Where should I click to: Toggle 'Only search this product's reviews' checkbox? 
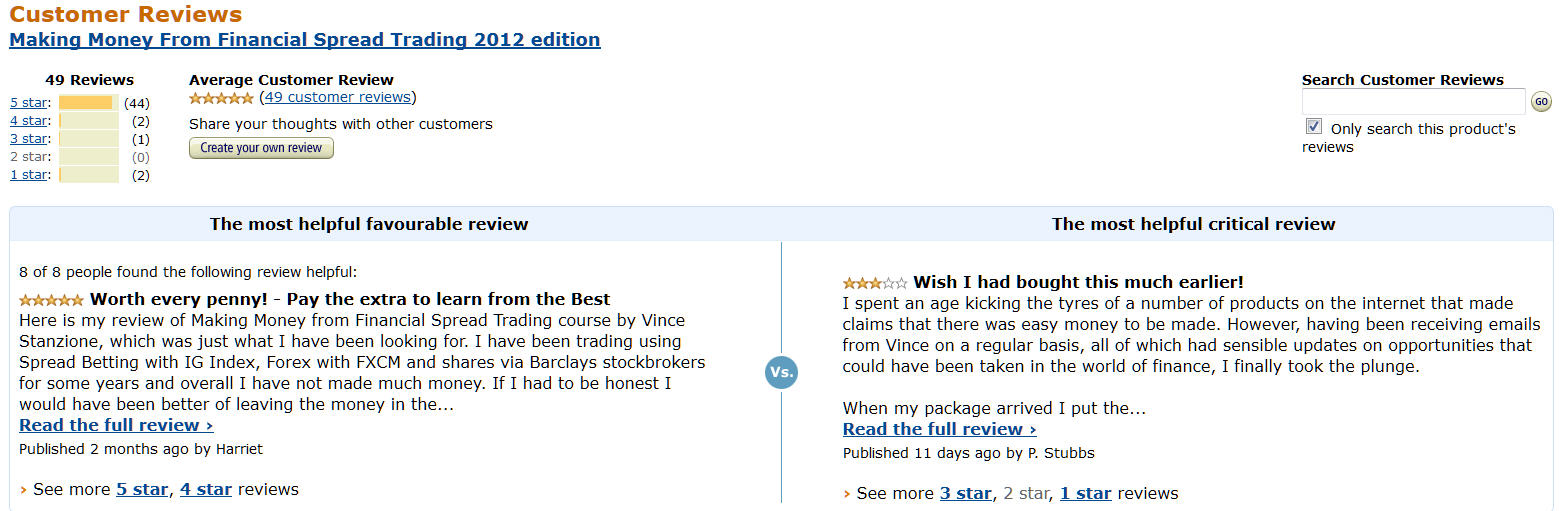pos(1314,127)
